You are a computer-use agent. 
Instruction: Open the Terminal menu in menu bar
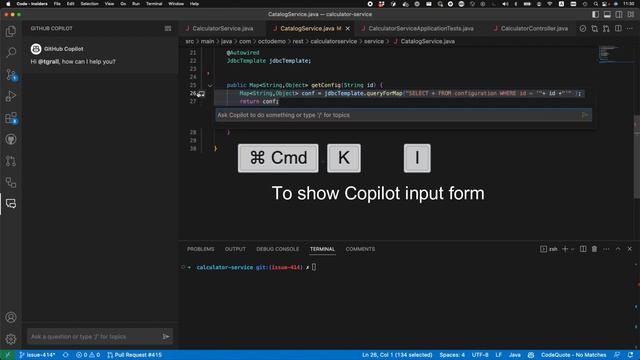pos(154,4)
